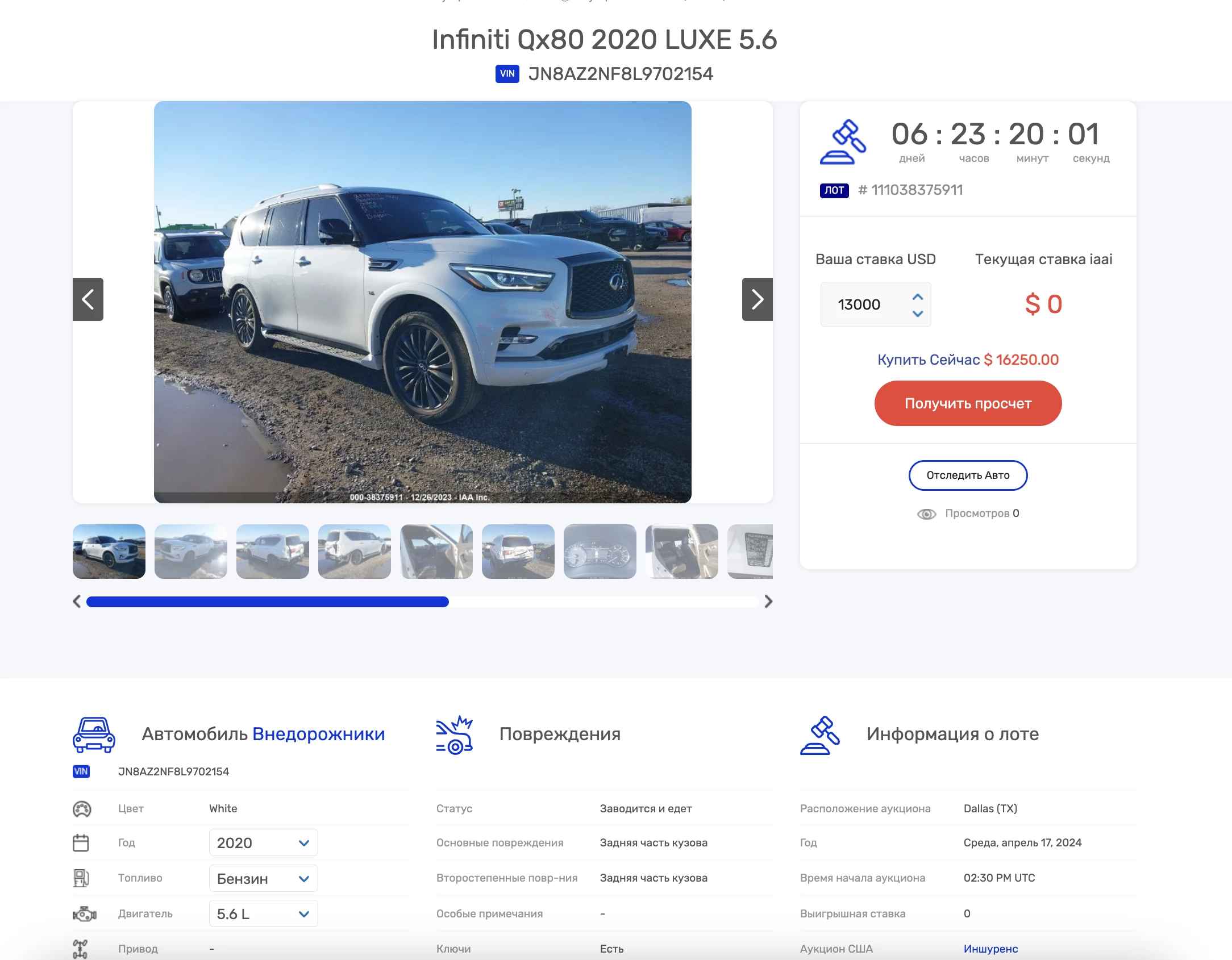The height and width of the screenshot is (960, 1232).
Task: Select the second thumbnail of the car front
Action: tap(191, 552)
